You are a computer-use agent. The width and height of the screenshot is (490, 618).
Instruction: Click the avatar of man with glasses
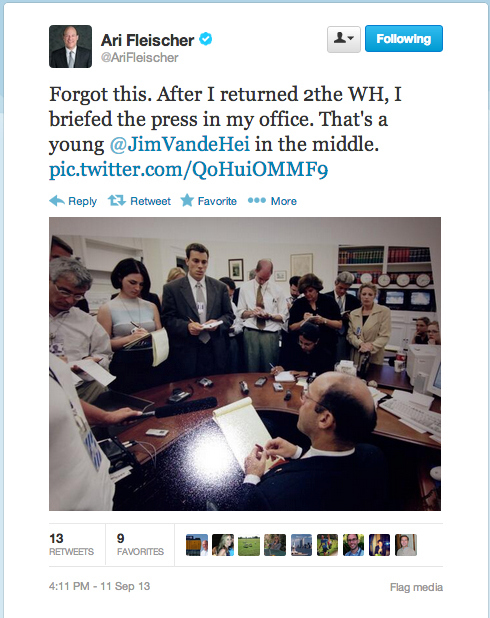click(x=354, y=545)
